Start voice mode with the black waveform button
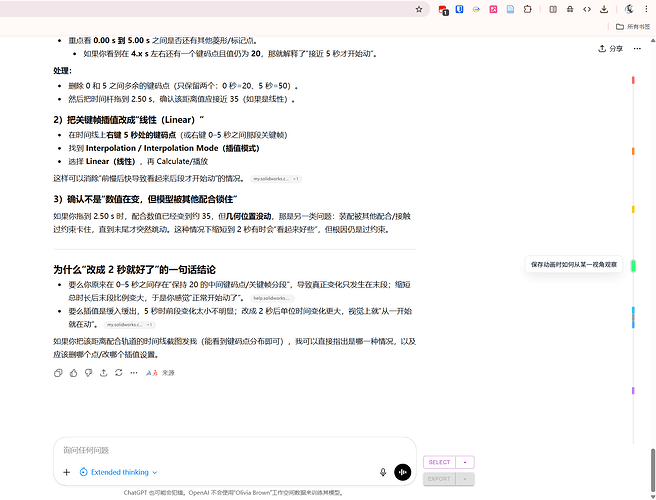This screenshot has width=656, height=500. click(x=402, y=472)
